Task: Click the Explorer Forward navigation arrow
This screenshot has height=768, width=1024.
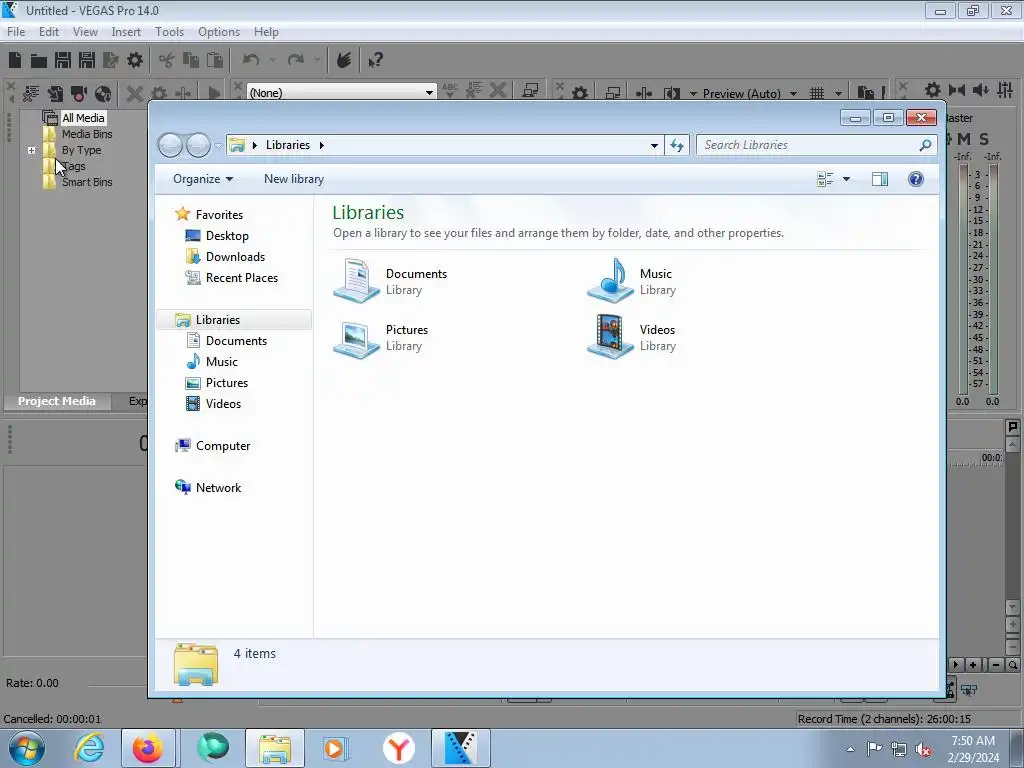Action: tap(198, 145)
